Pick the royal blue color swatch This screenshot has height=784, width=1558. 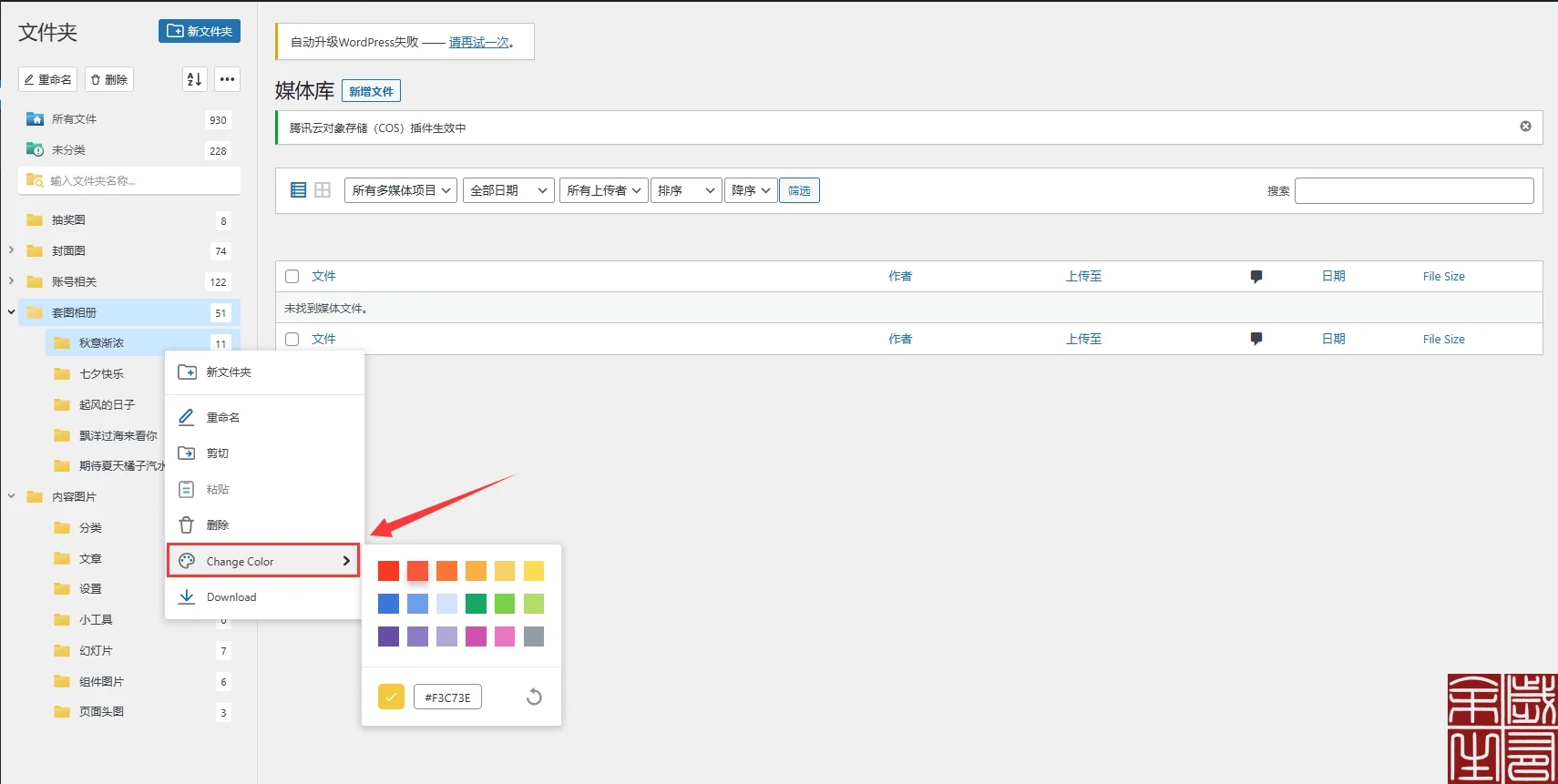pos(388,604)
